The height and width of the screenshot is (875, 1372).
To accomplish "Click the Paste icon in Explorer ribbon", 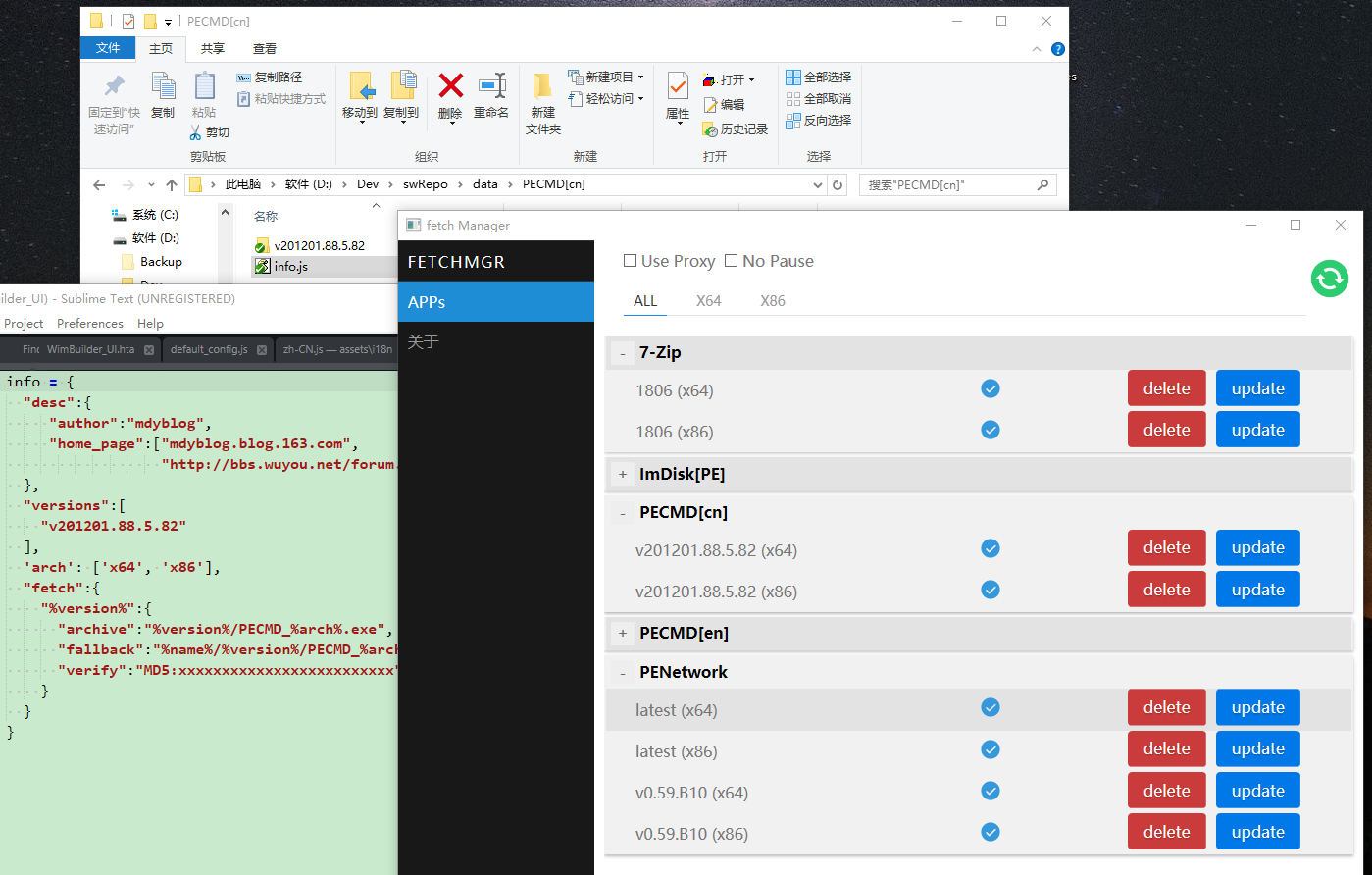I will pyautogui.click(x=204, y=85).
